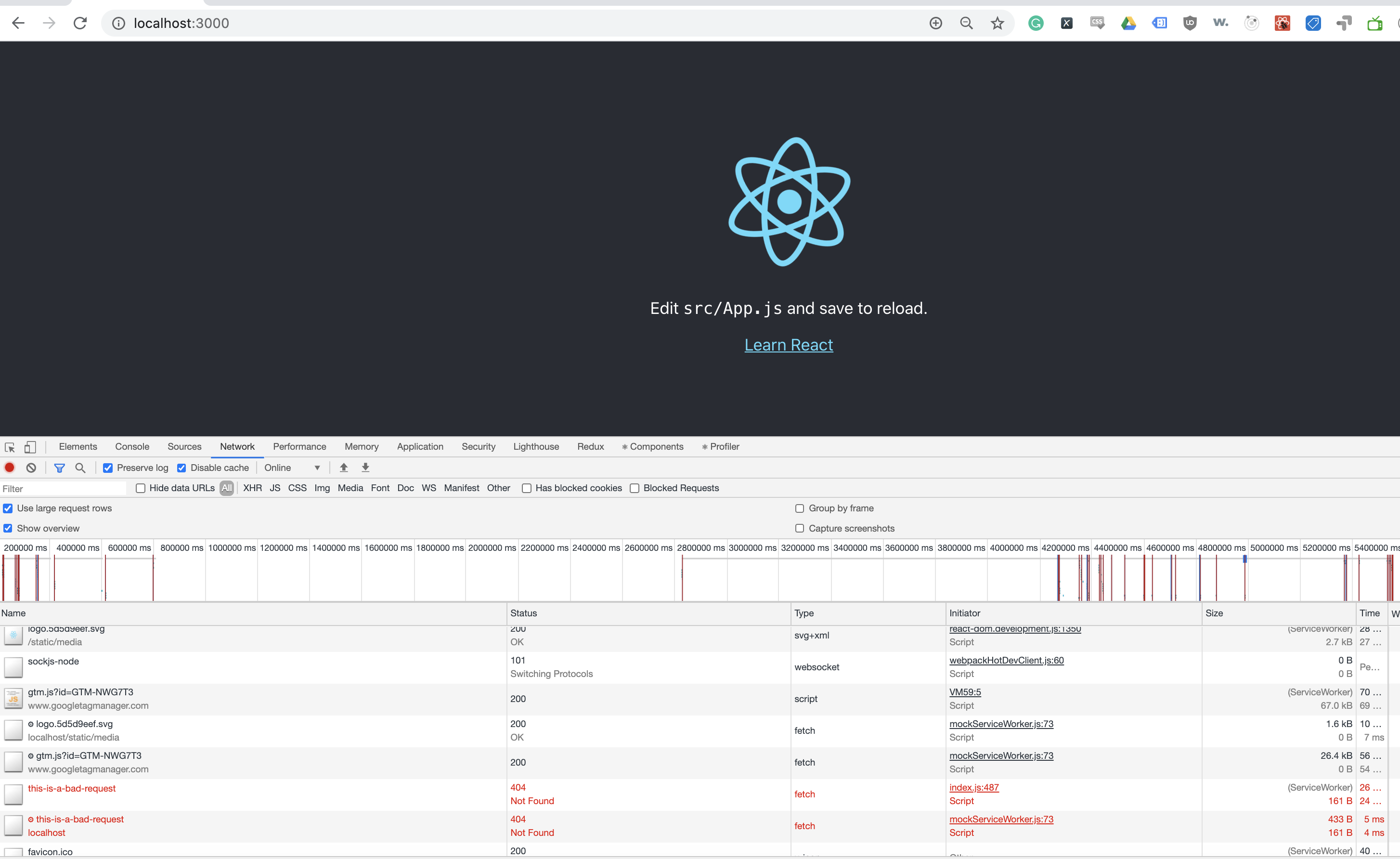Open network search magnifier
The width and height of the screenshot is (1400, 859).
80,468
